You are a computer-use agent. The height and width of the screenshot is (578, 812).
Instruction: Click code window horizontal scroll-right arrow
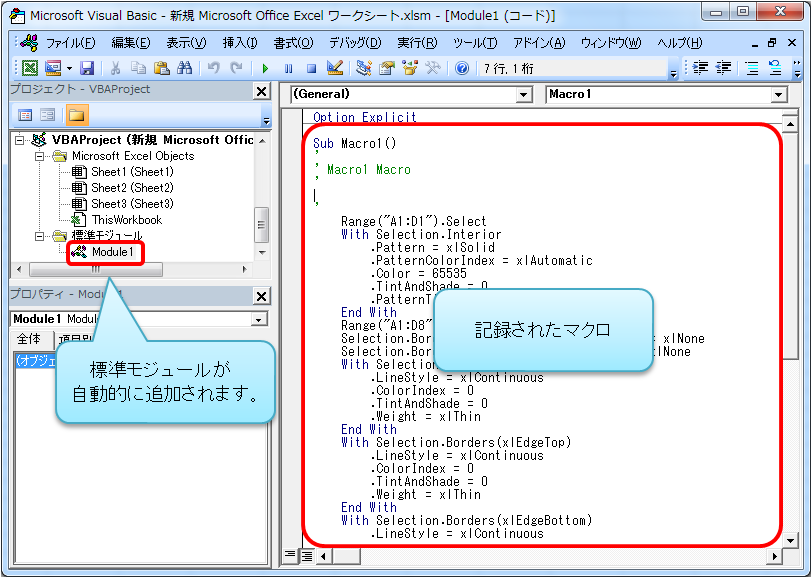pyautogui.click(x=774, y=557)
